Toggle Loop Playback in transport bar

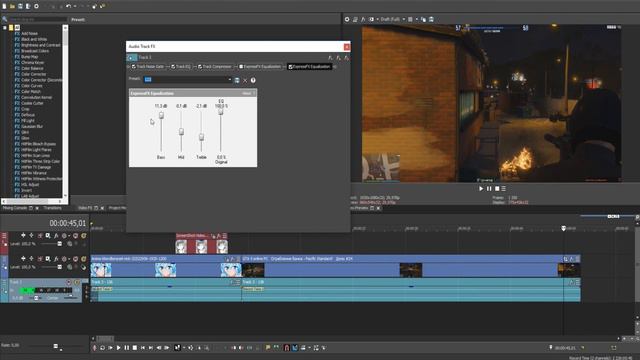click(x=102, y=348)
